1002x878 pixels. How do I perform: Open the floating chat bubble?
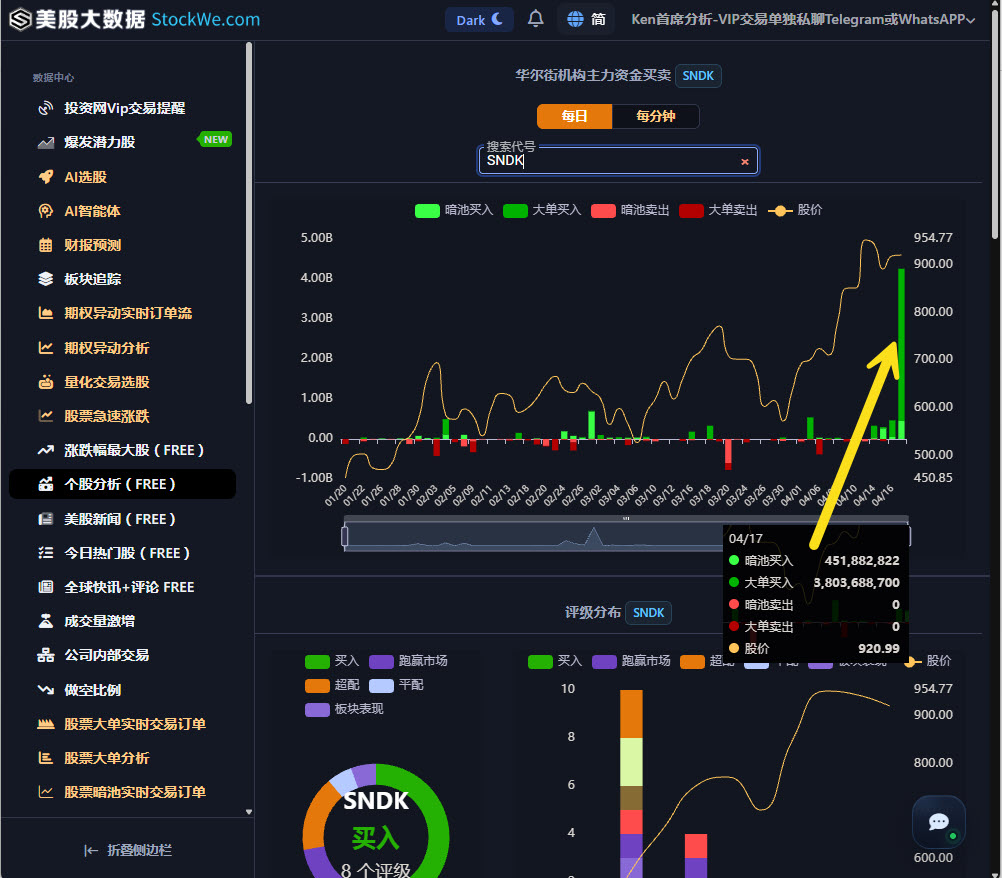(938, 822)
